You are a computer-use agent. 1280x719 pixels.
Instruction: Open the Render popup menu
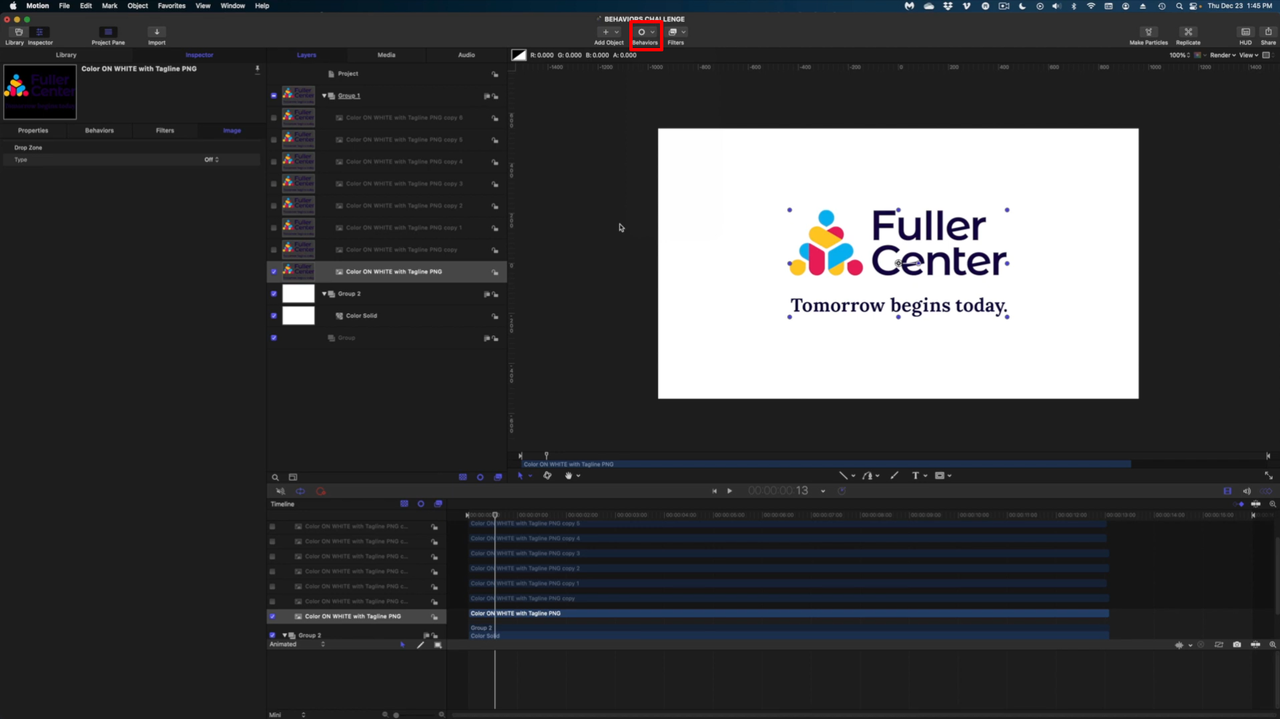pyautogui.click(x=1222, y=55)
